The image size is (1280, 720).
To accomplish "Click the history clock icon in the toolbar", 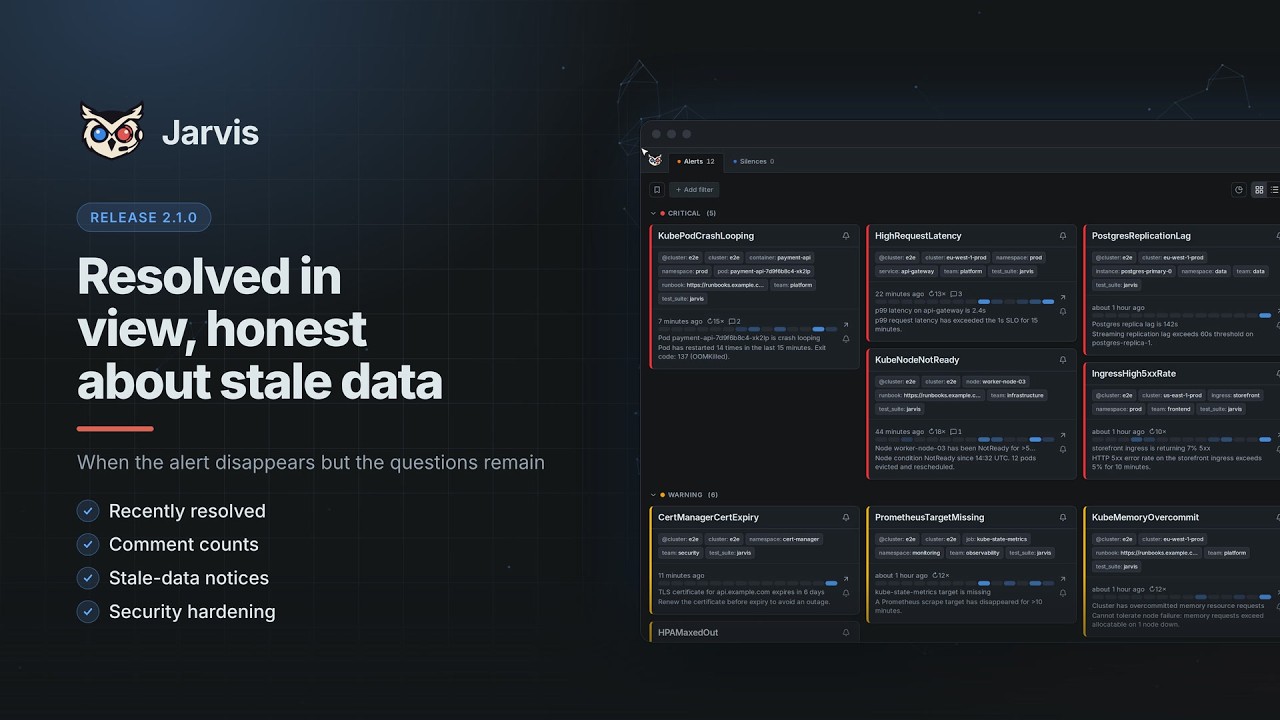I will (x=1239, y=189).
